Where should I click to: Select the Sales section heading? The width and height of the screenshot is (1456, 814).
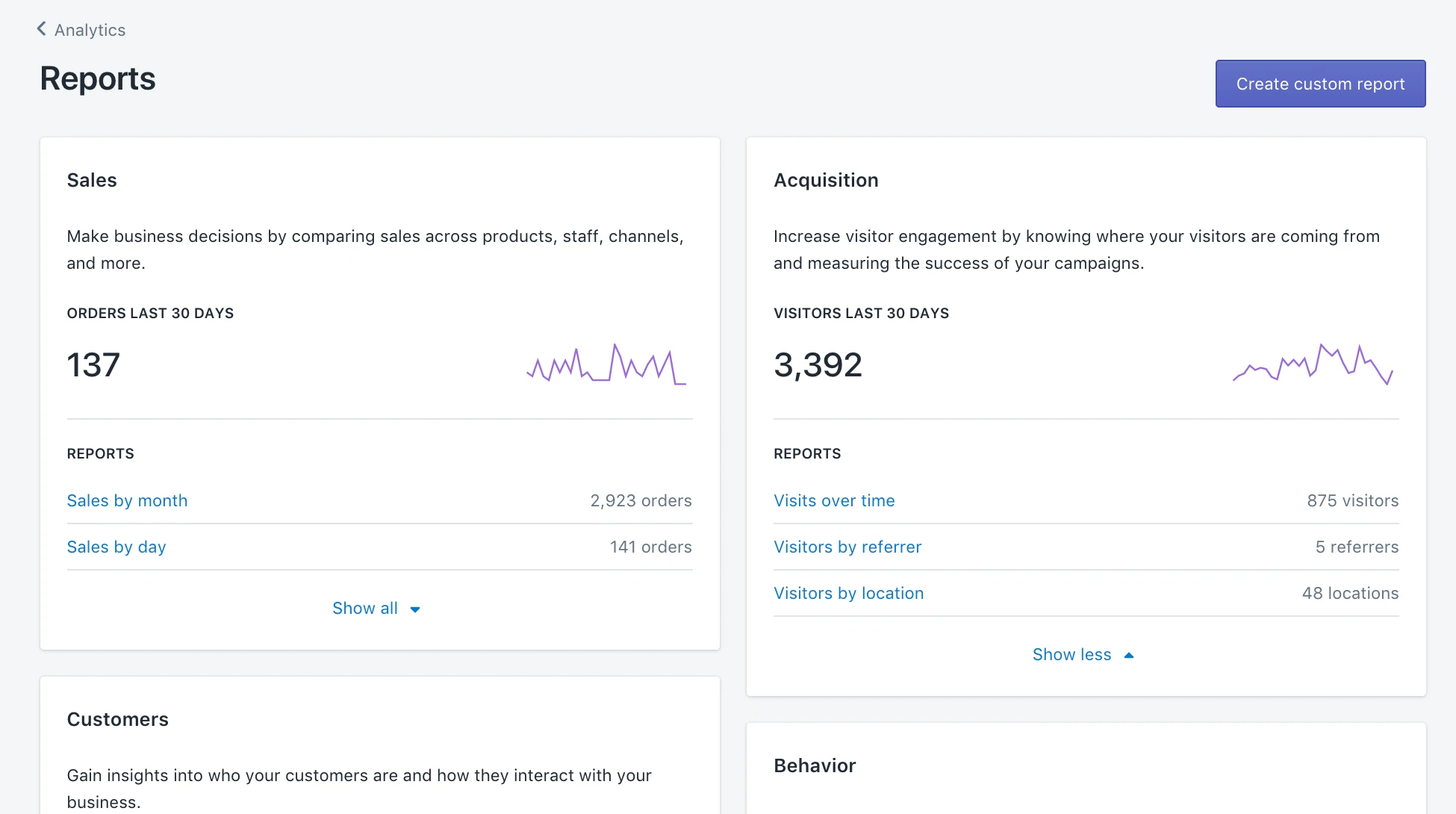click(92, 179)
